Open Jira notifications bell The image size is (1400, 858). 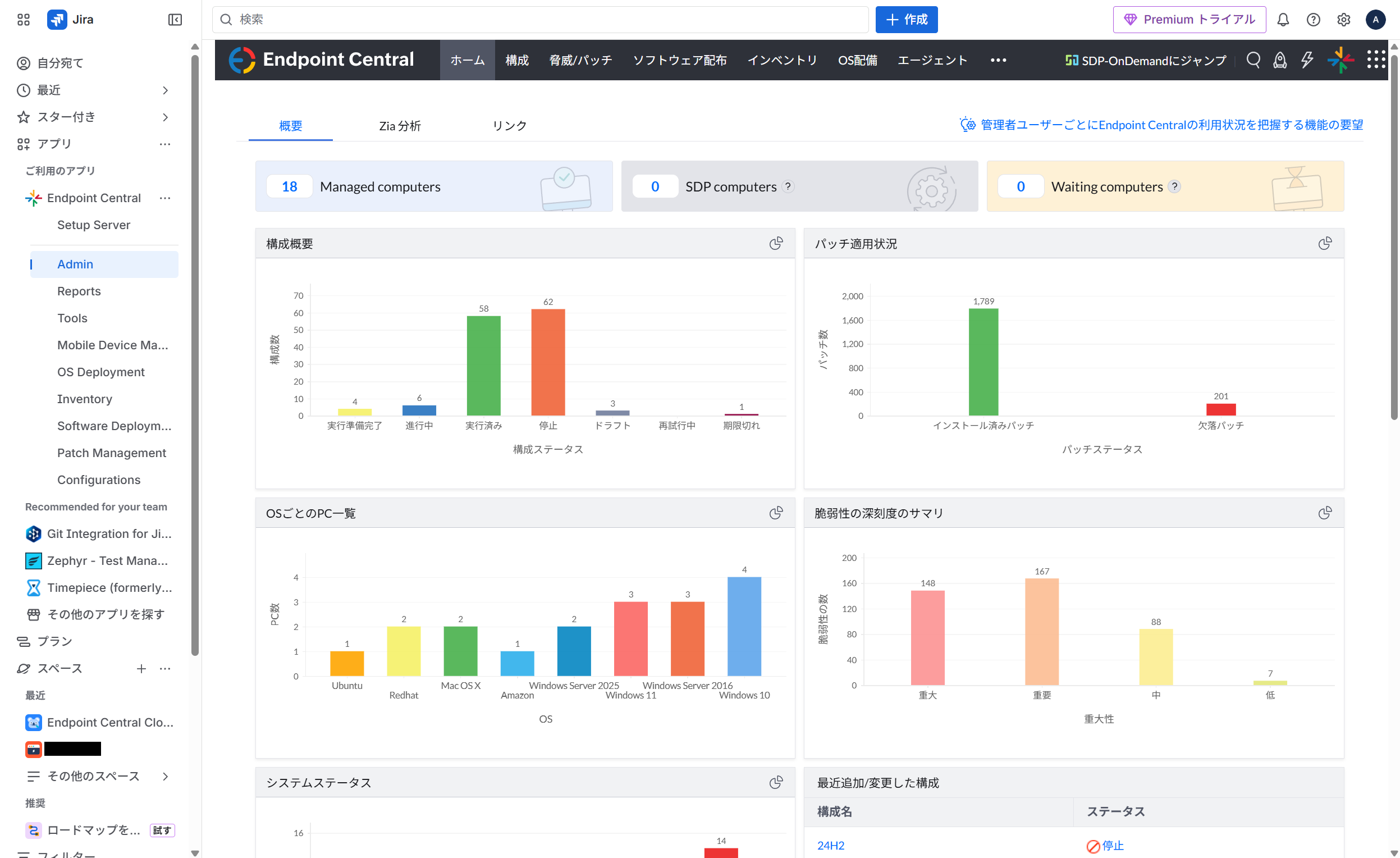(x=1283, y=20)
